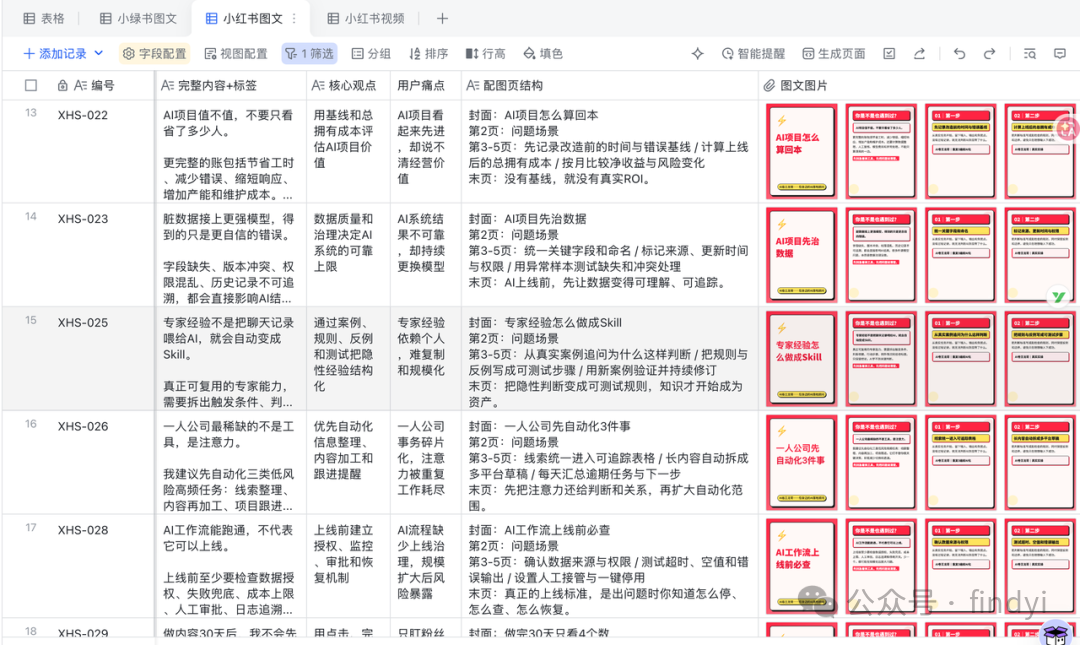The image size is (1080, 645).
Task: Open cover thumbnail AI项目怎么算回本
Action: click(802, 151)
